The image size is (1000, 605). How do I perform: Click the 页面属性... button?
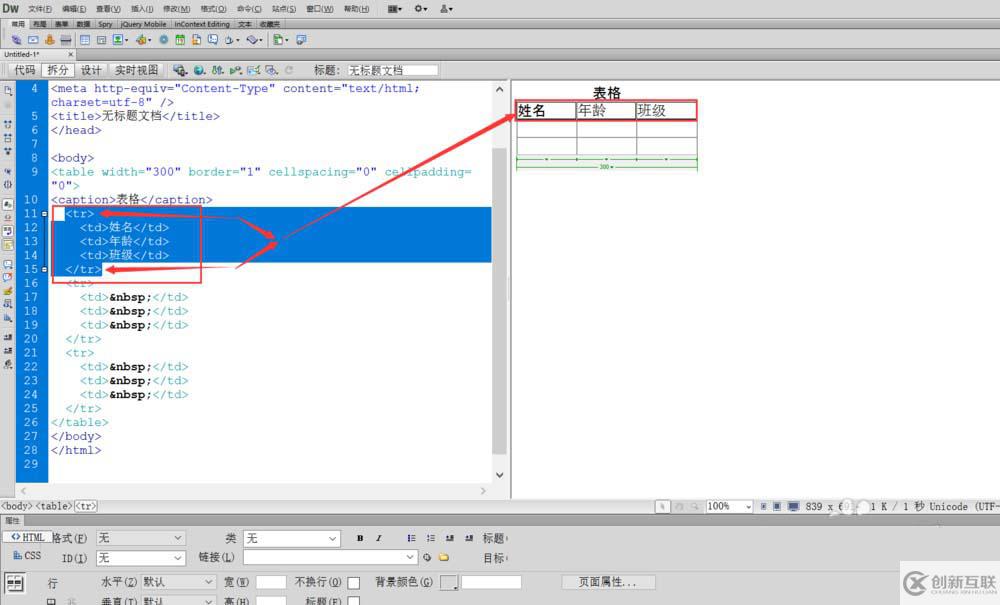tap(608, 582)
